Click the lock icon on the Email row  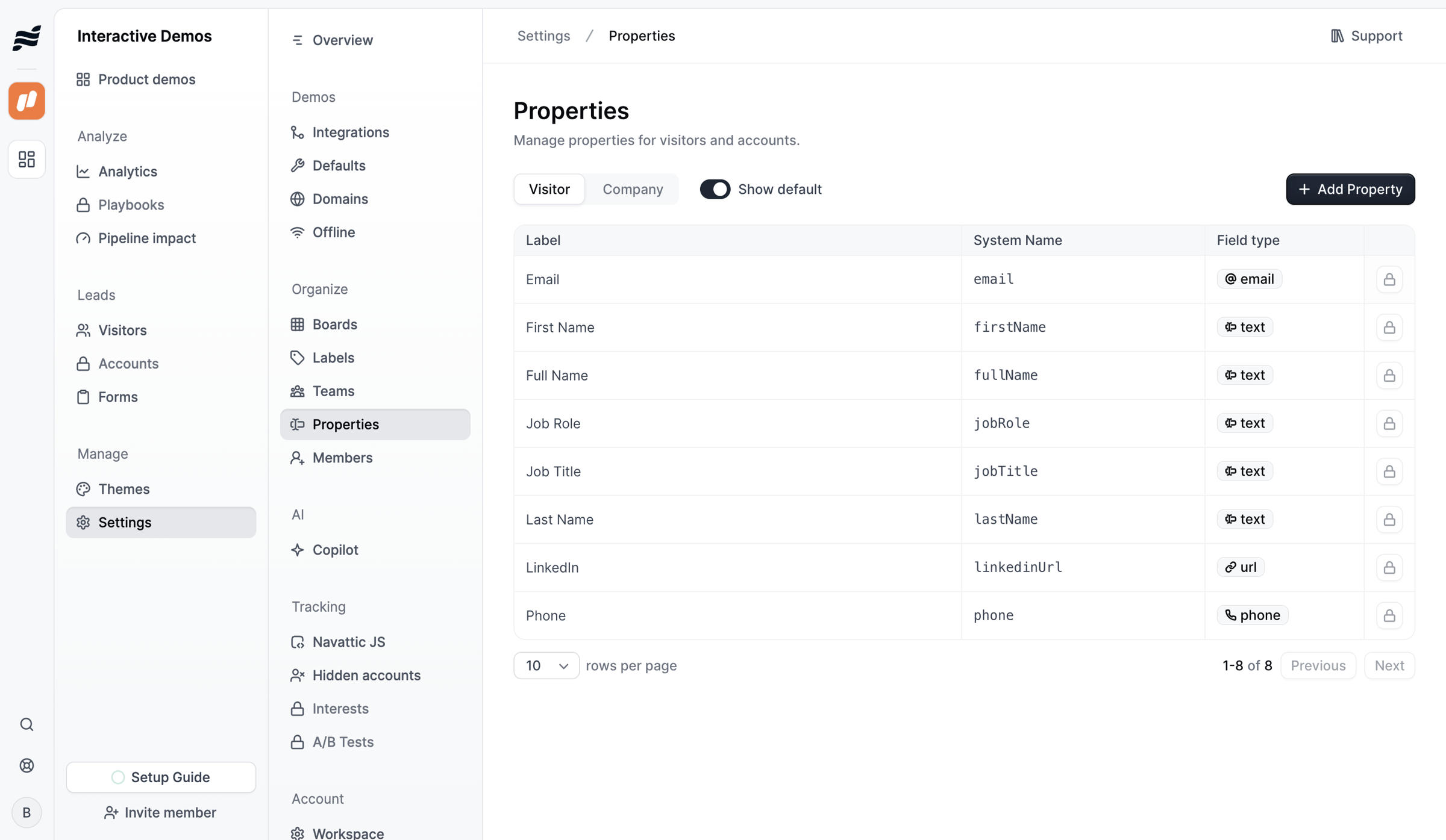[1389, 279]
